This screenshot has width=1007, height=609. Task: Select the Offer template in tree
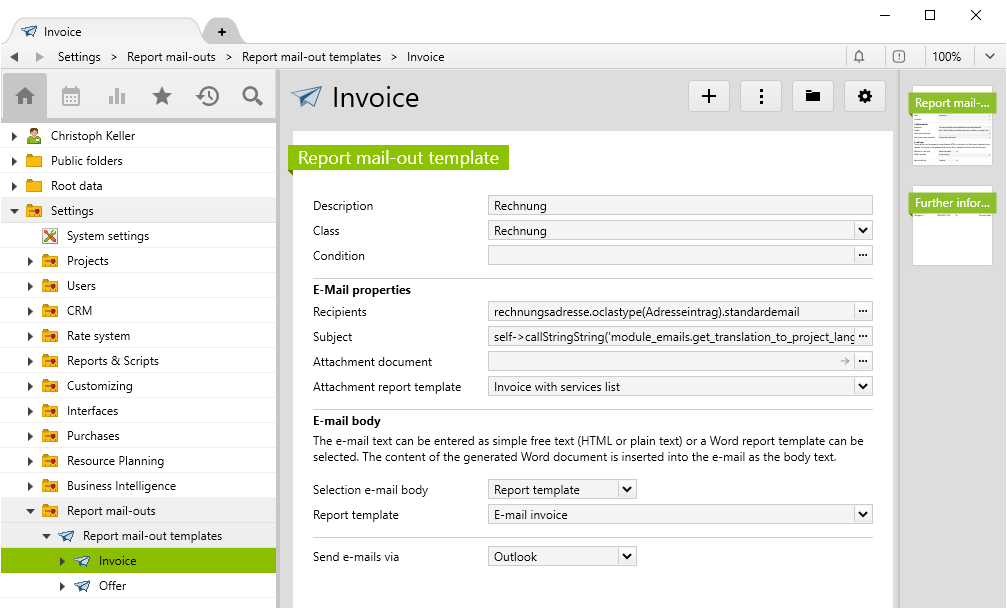[112, 586]
